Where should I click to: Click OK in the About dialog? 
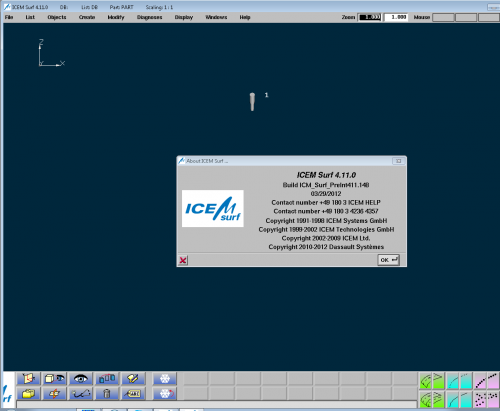coord(388,260)
